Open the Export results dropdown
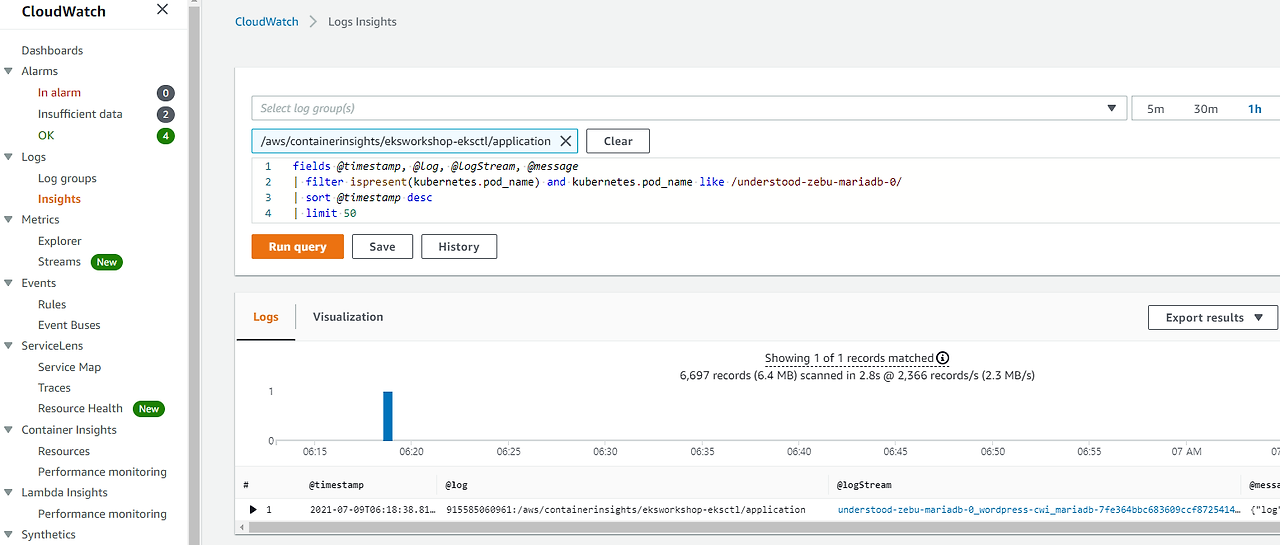The height and width of the screenshot is (545, 1280). tap(1213, 318)
